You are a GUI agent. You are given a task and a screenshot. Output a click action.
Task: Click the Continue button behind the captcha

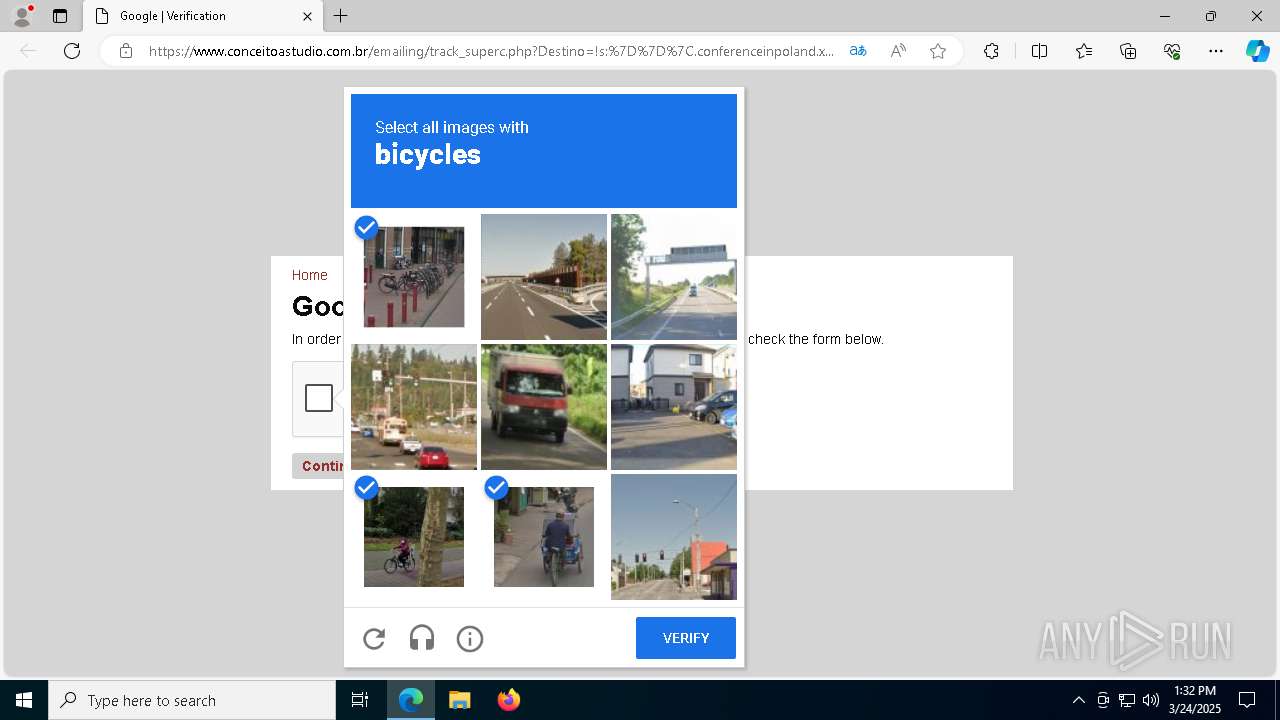[318, 466]
